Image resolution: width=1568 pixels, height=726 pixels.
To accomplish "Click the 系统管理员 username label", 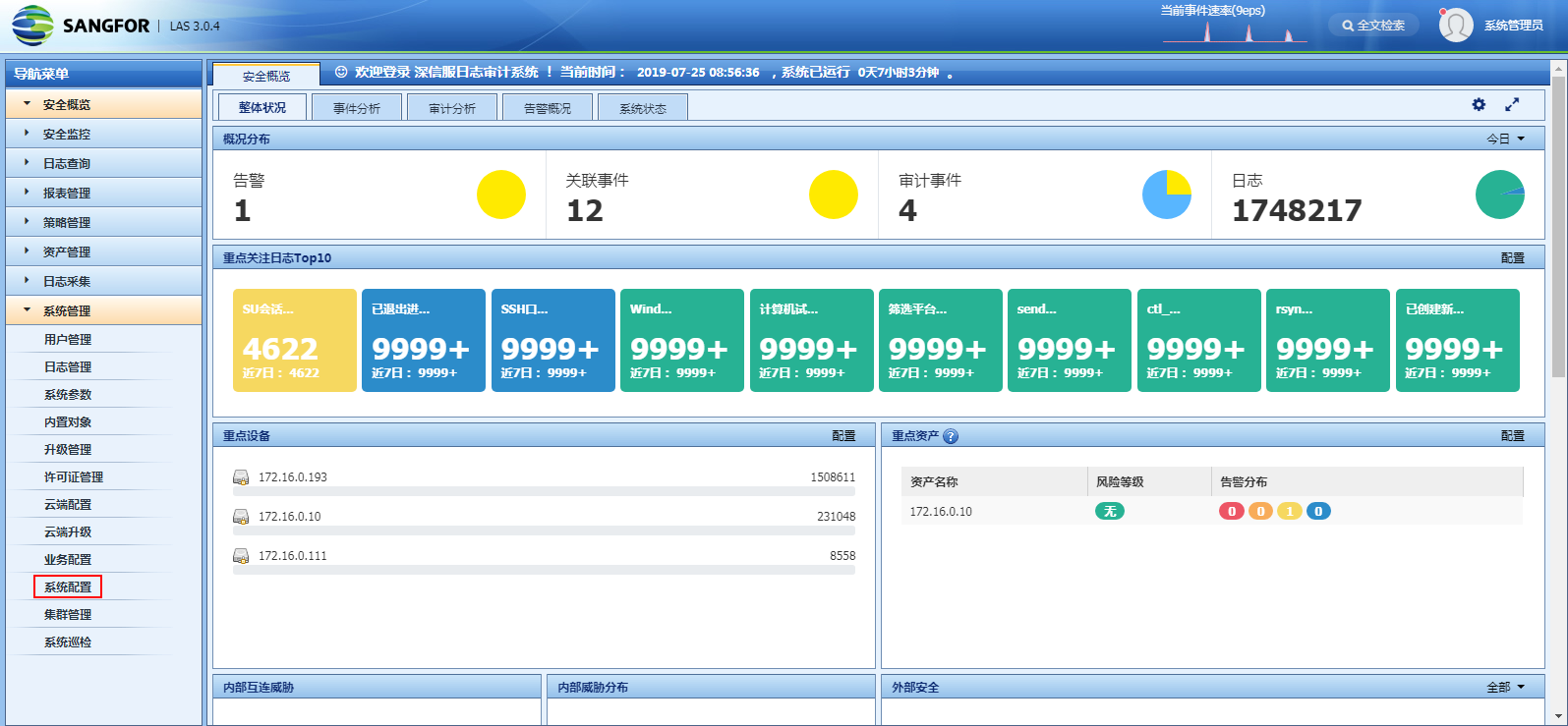I will click(1513, 26).
